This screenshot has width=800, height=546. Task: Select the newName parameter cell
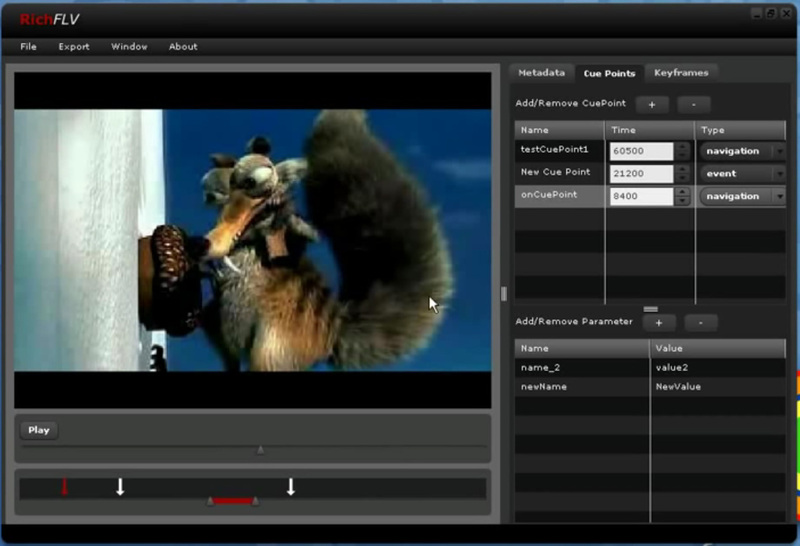(582, 387)
